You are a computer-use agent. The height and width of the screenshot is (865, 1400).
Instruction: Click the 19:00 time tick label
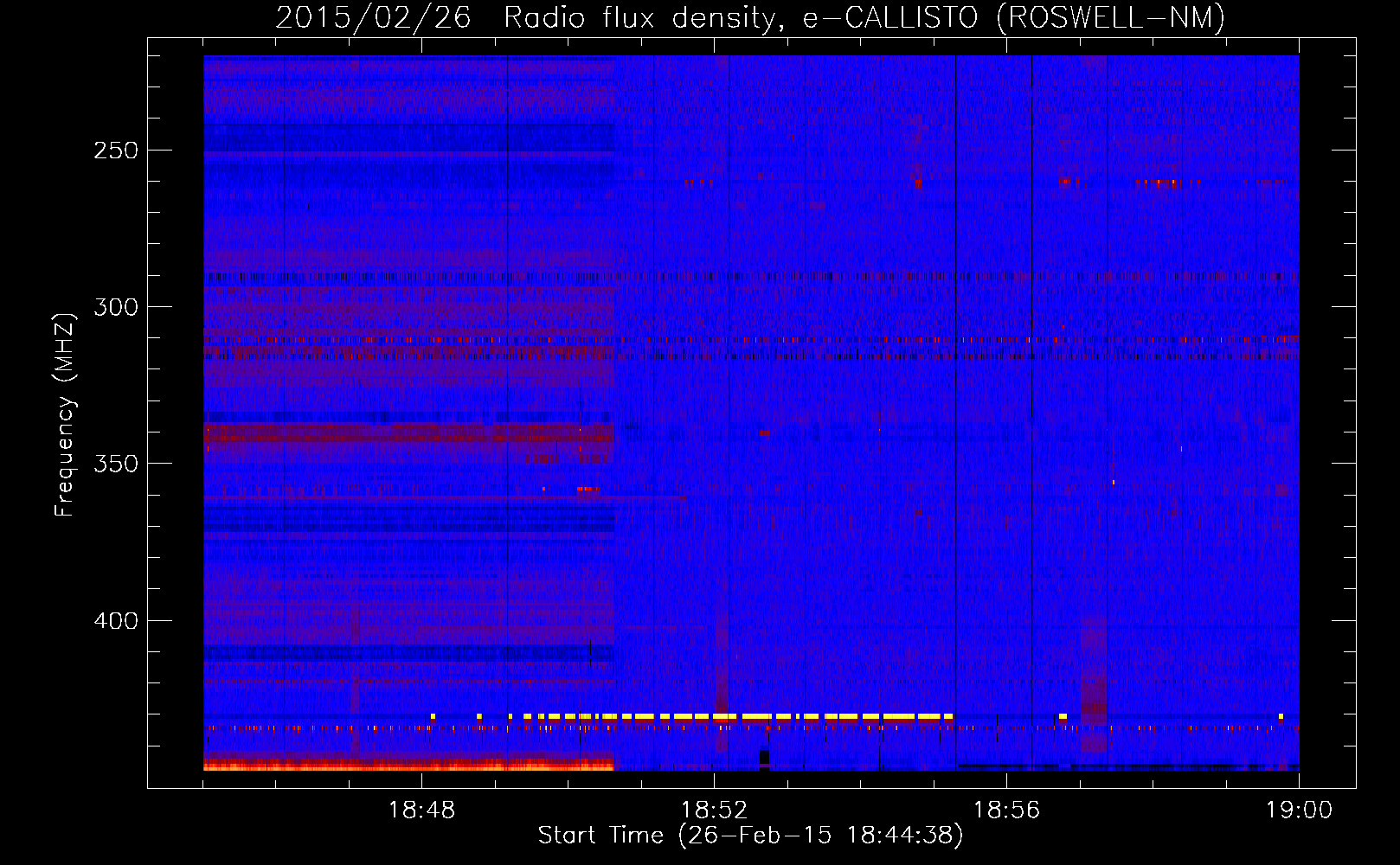(x=1299, y=811)
